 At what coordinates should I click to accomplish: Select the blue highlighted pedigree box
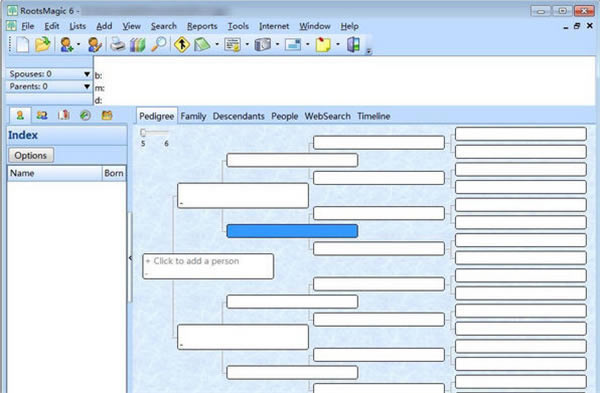292,231
